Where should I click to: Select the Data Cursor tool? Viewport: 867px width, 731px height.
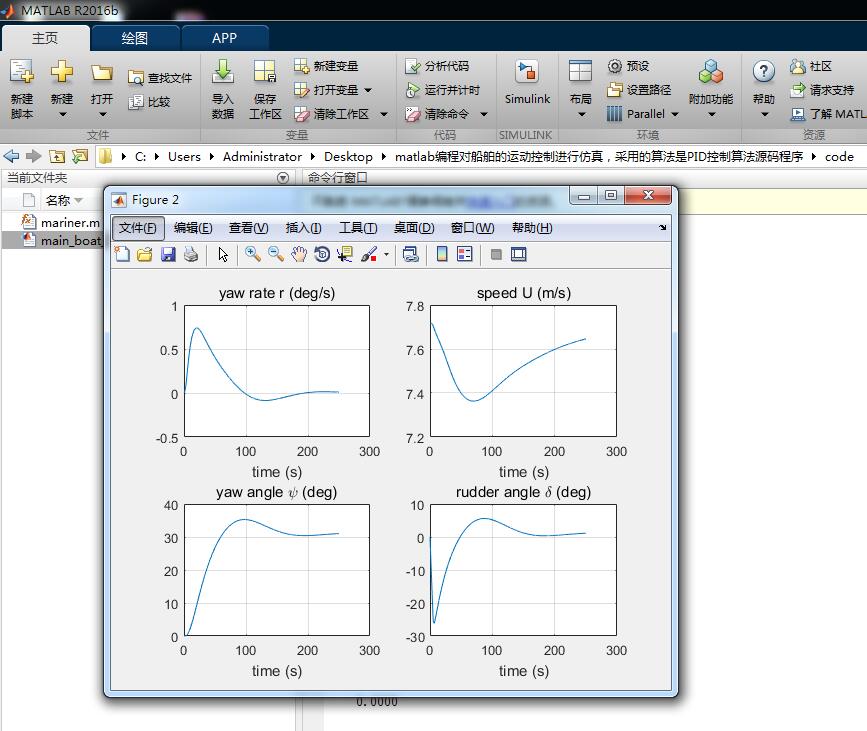click(345, 254)
